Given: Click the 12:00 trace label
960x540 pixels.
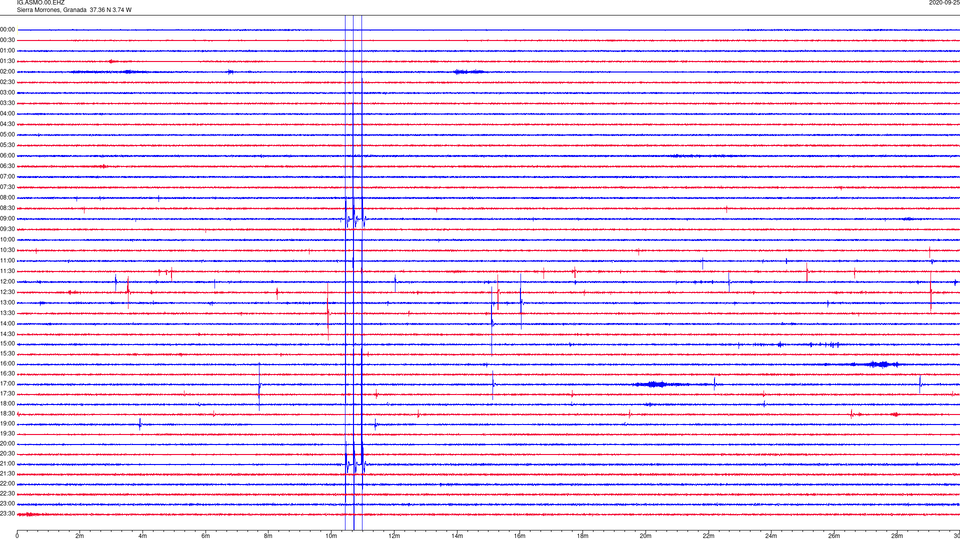Looking at the screenshot, I should pos(8,282).
